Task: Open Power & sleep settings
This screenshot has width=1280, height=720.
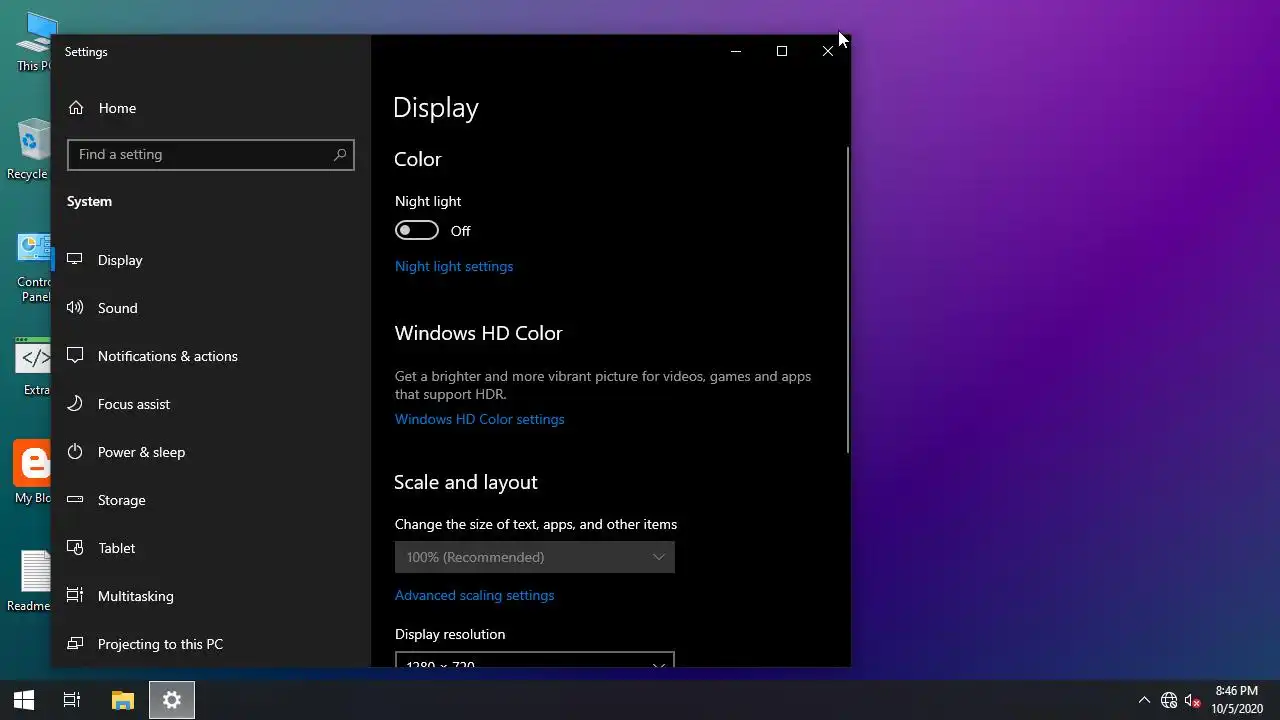Action: (x=210, y=452)
